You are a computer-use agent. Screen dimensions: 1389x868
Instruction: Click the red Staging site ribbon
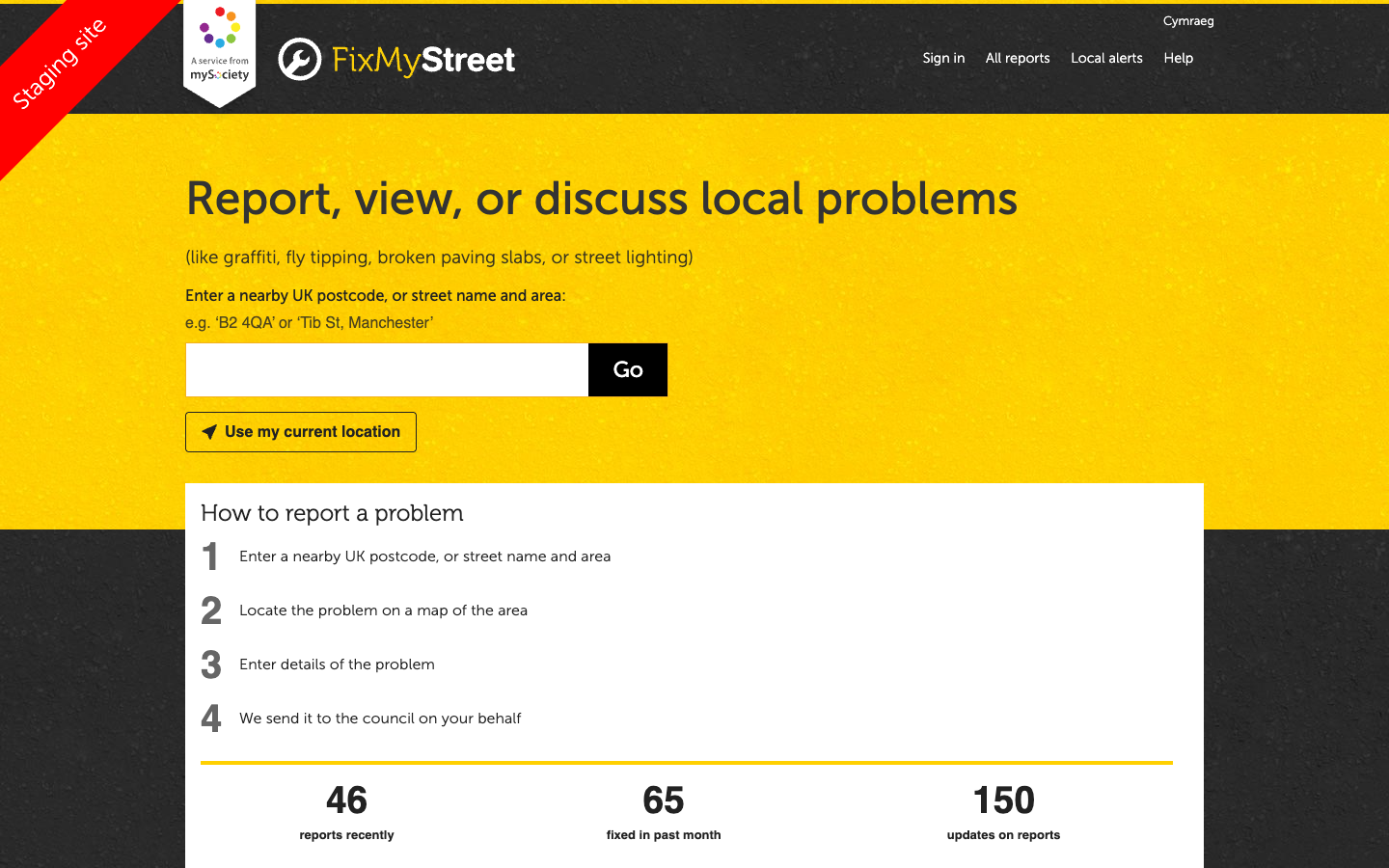click(x=58, y=58)
